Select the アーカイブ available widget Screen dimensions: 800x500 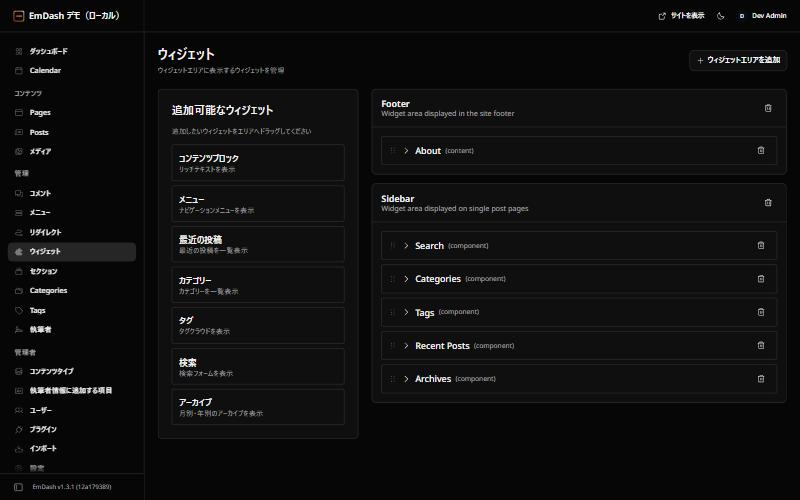[x=258, y=407]
